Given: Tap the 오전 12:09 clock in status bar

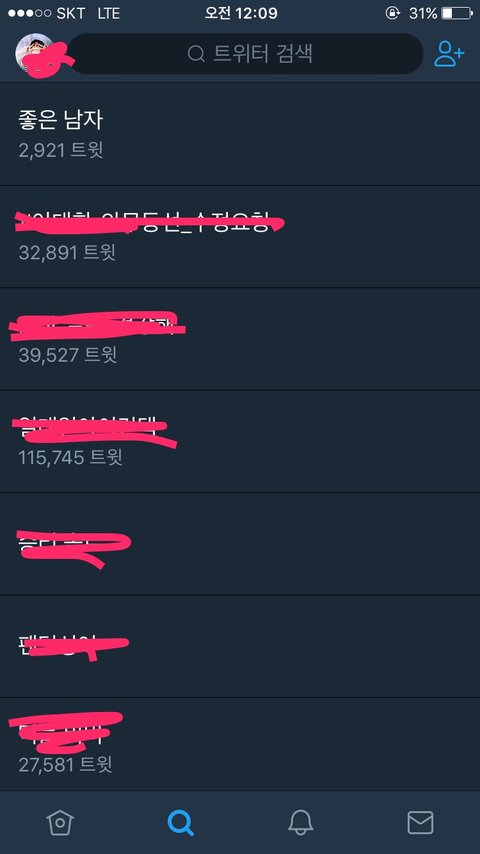Looking at the screenshot, I should (240, 13).
